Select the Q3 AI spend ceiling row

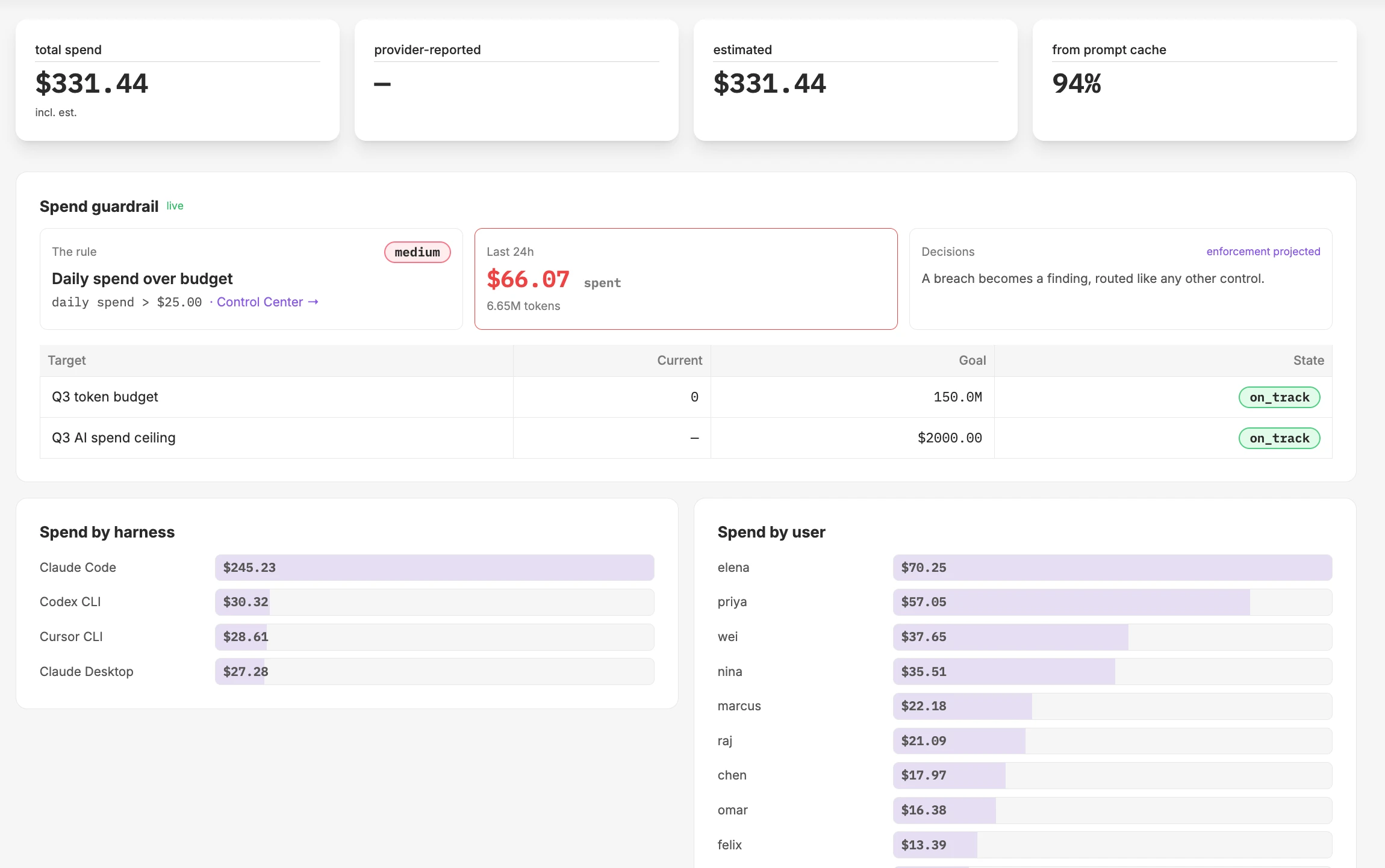[686, 438]
